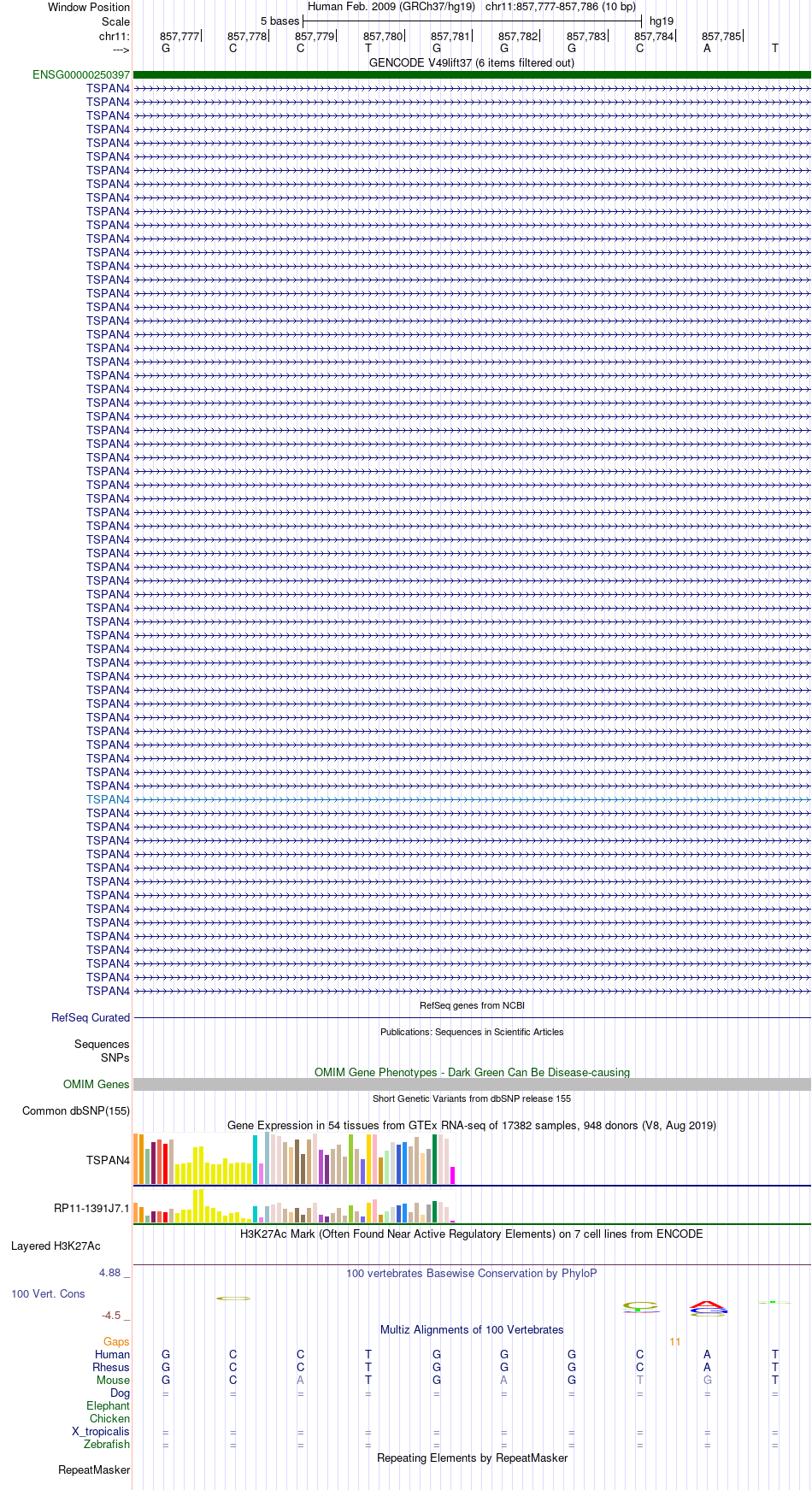This screenshot has width=812, height=1490.
Task: Click 'Repeating Elements by RepeatMasker' title
Action: (x=472, y=1458)
